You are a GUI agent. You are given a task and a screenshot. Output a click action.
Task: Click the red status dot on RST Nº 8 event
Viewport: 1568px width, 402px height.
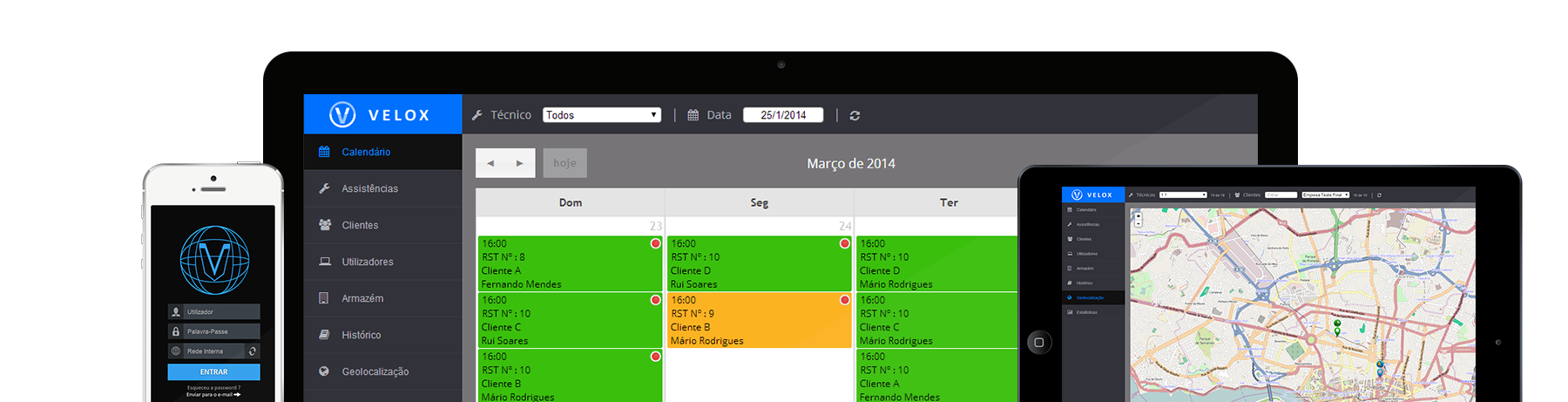point(655,243)
